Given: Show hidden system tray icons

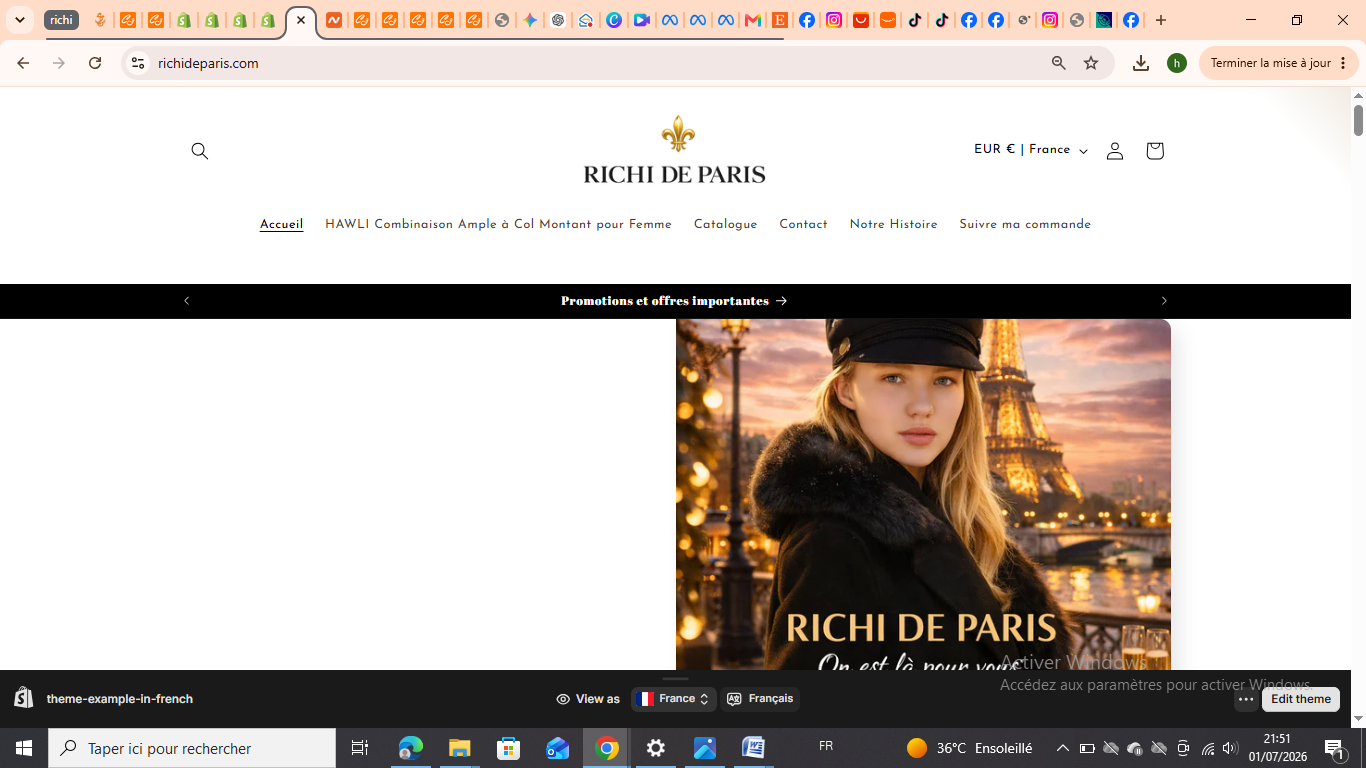Looking at the screenshot, I should [x=1063, y=748].
